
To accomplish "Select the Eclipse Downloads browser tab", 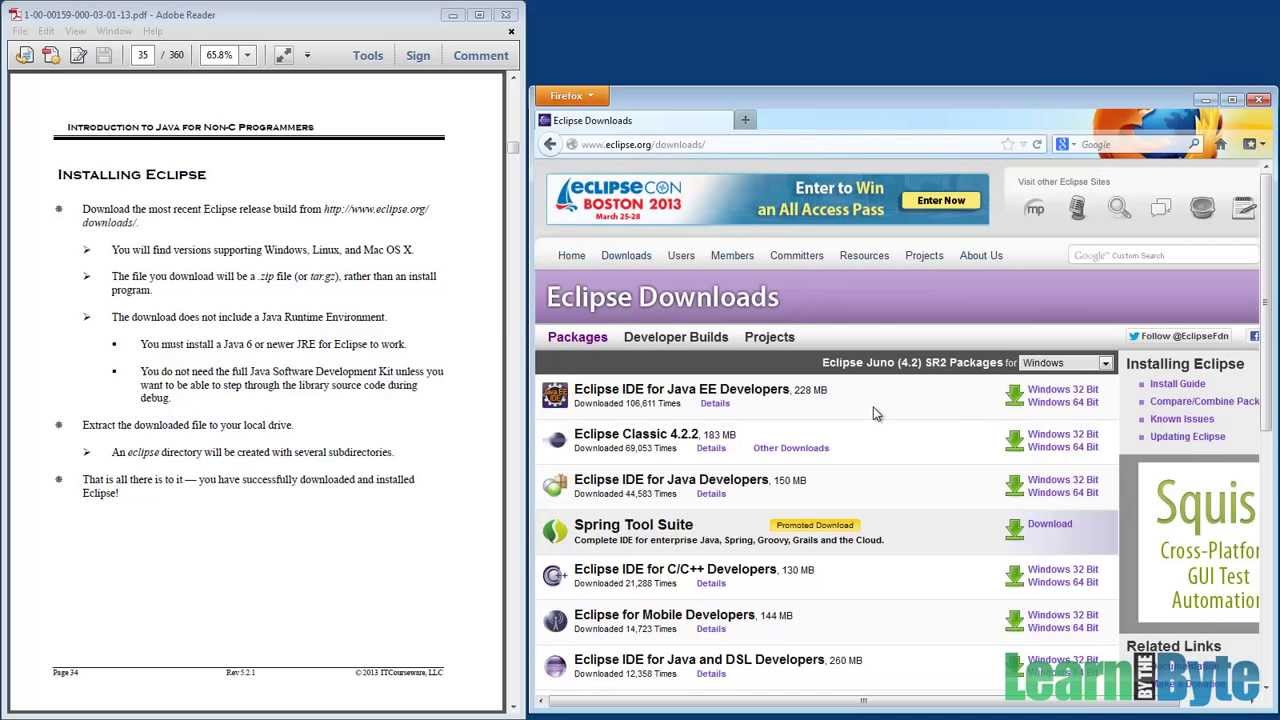I will (633, 120).
